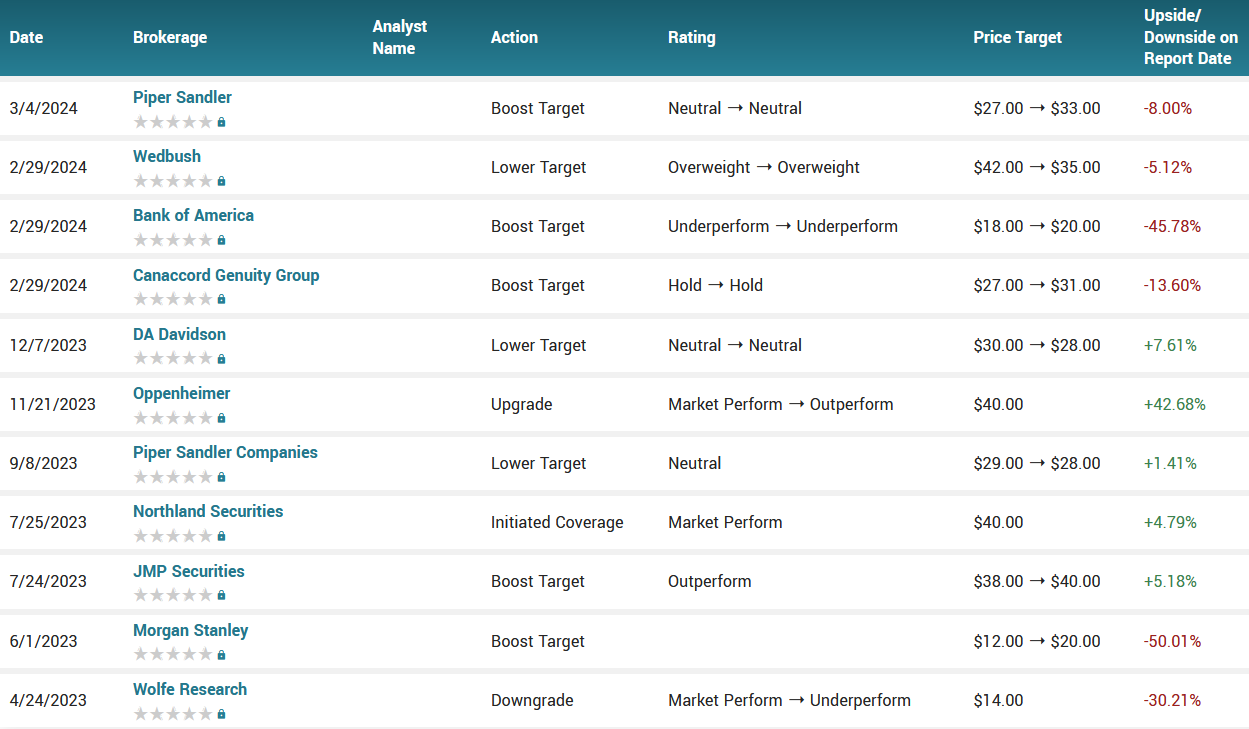Click the Upgrade action cell
1249x729 pixels.
coord(522,404)
